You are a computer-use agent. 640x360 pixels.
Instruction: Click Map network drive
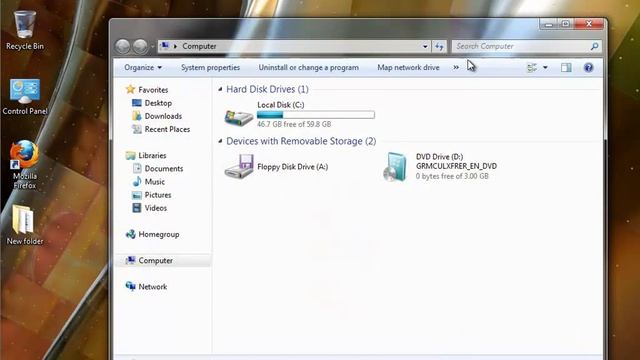408,68
